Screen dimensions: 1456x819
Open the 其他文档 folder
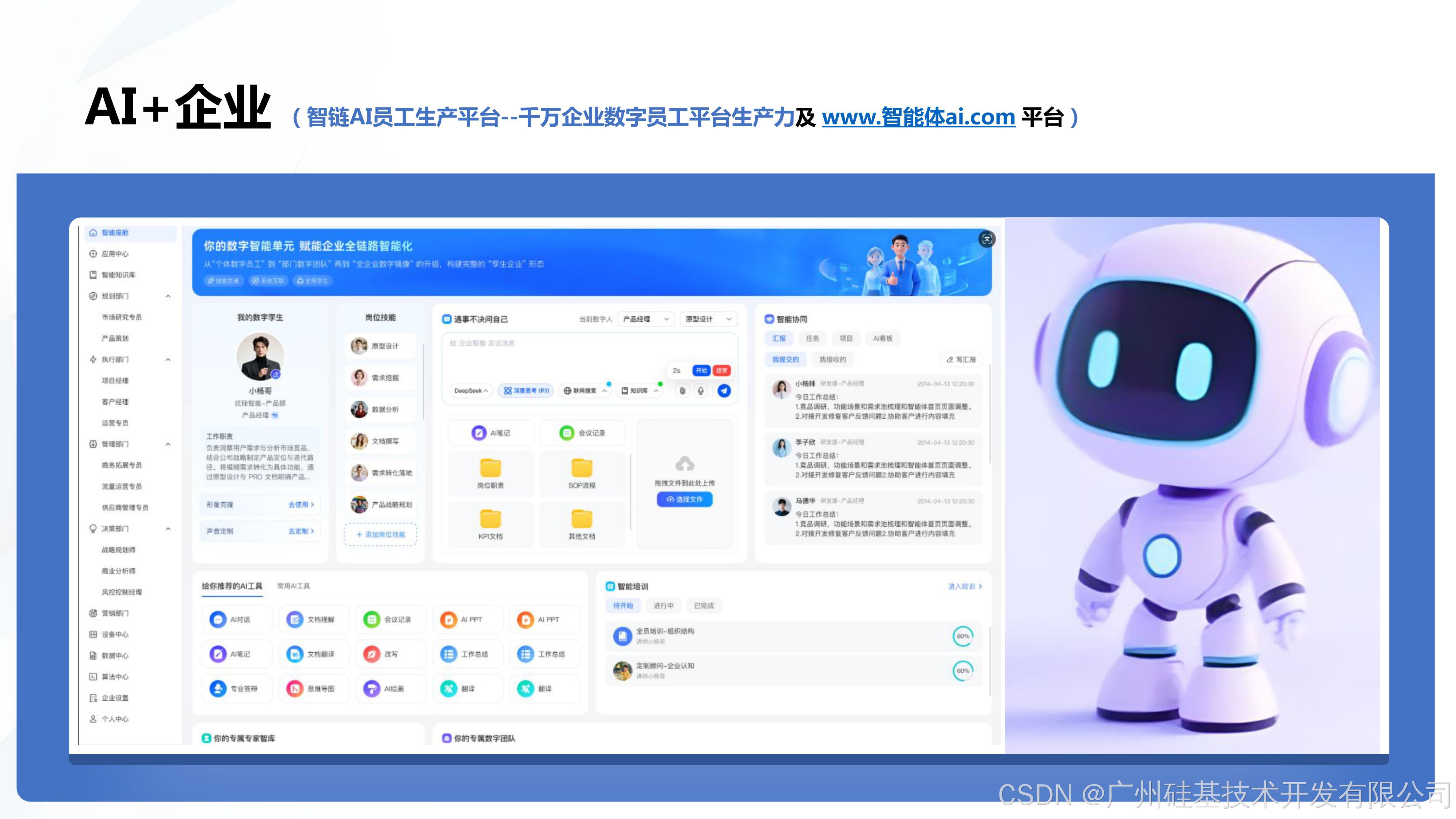pos(582,525)
